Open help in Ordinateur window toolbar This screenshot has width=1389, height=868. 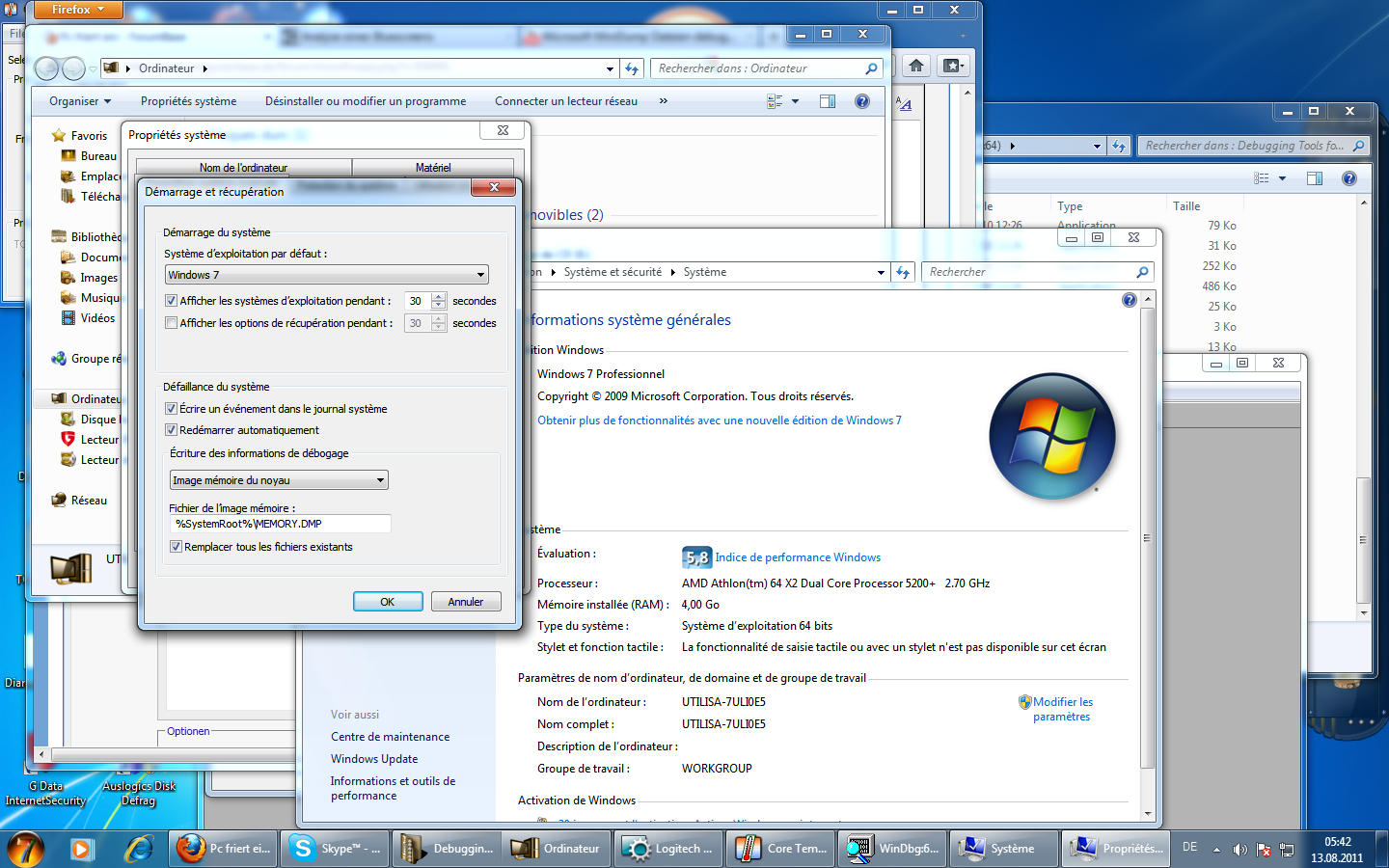pos(862,101)
